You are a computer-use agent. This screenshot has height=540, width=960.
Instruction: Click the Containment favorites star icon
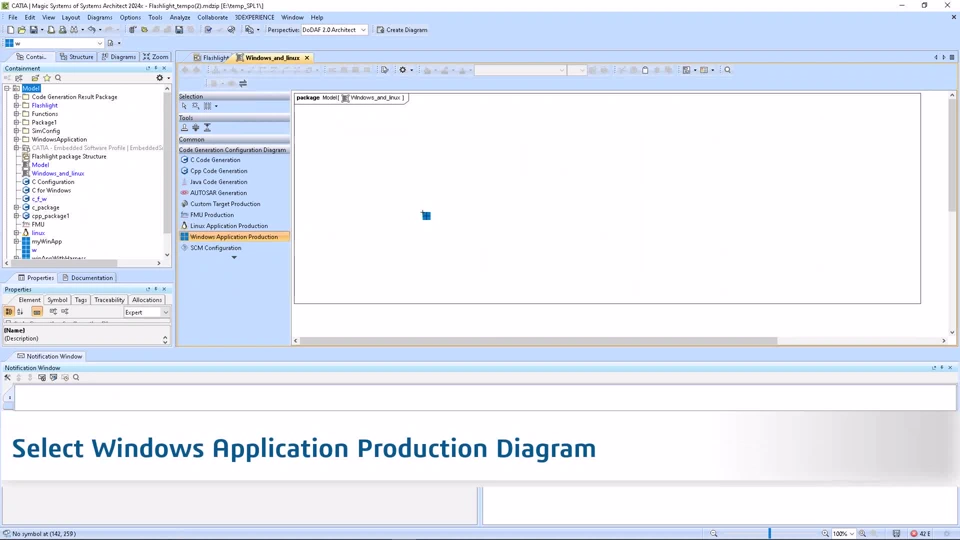(x=47, y=78)
